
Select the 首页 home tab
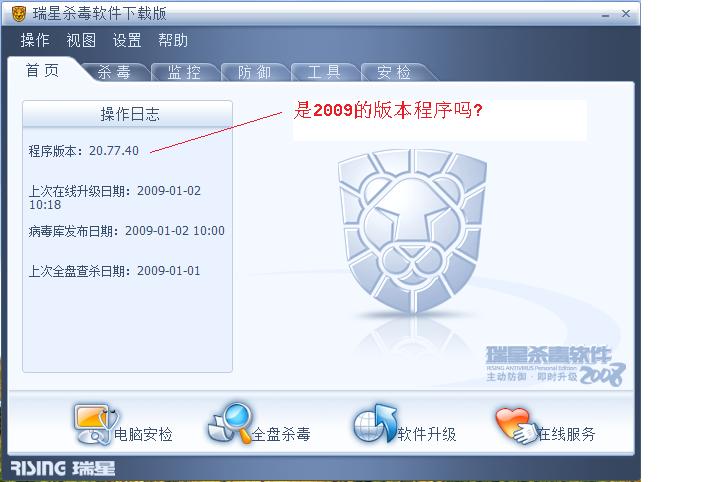click(x=43, y=70)
